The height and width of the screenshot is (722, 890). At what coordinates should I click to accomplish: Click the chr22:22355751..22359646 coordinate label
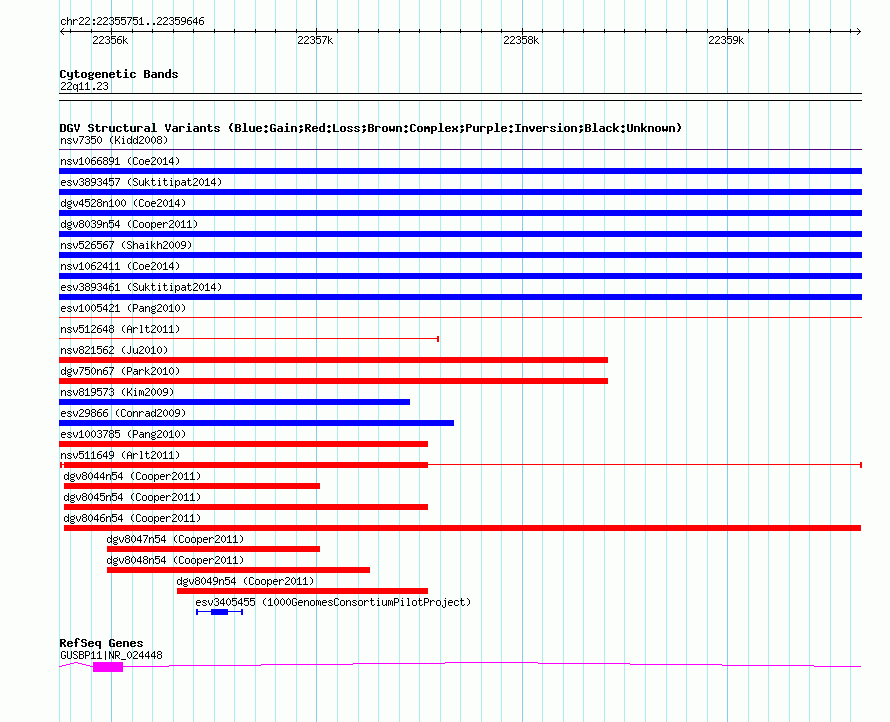(132, 22)
